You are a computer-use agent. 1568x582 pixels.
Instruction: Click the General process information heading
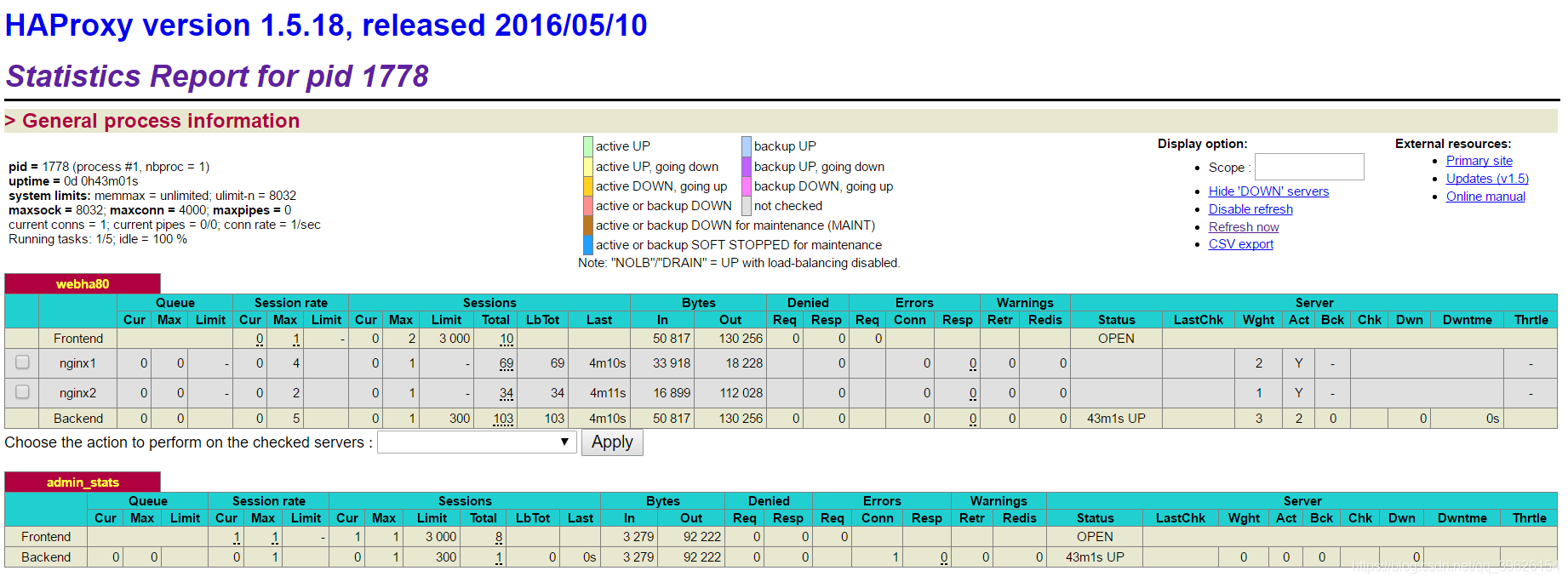point(161,121)
